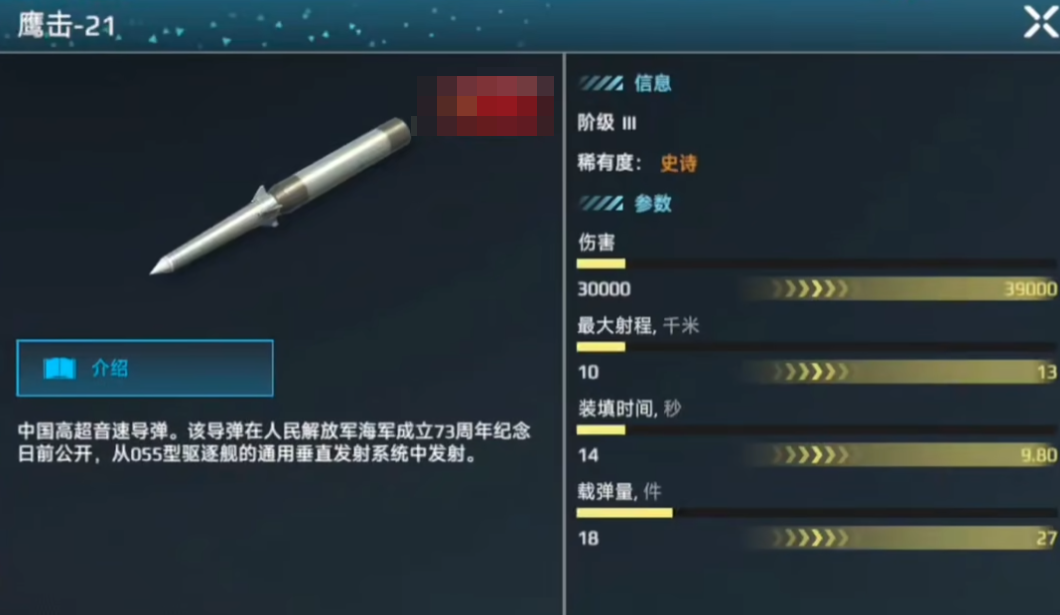
Task: Select the 信息 section heading
Action: click(652, 83)
